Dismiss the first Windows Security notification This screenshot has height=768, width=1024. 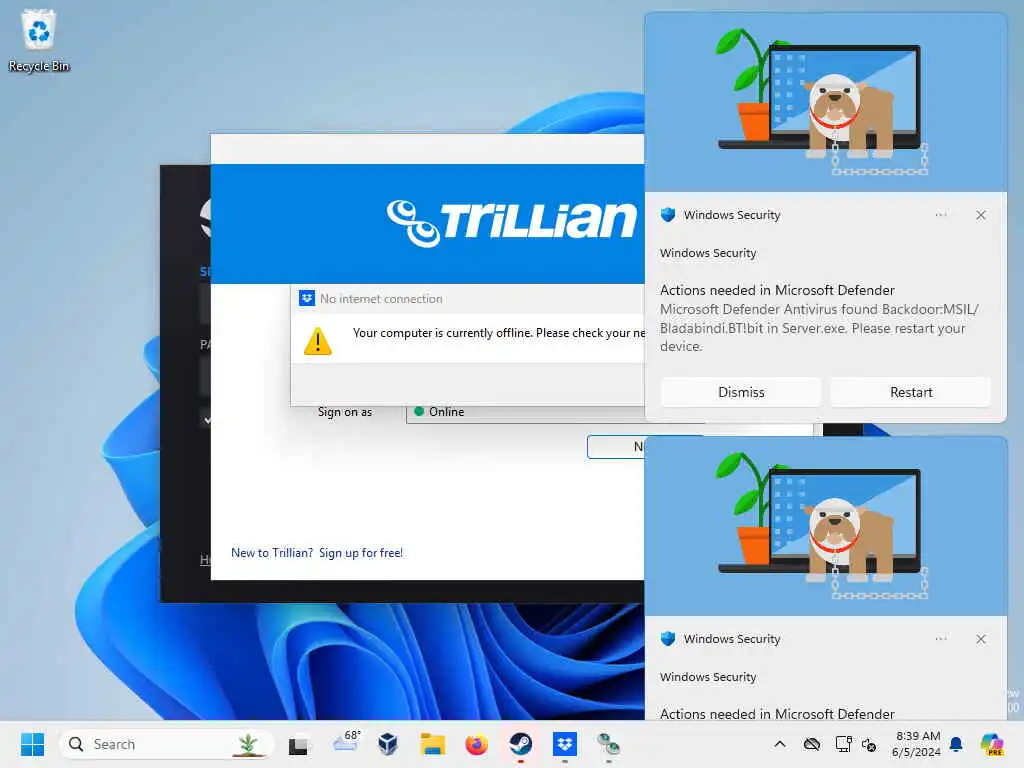pyautogui.click(x=741, y=392)
